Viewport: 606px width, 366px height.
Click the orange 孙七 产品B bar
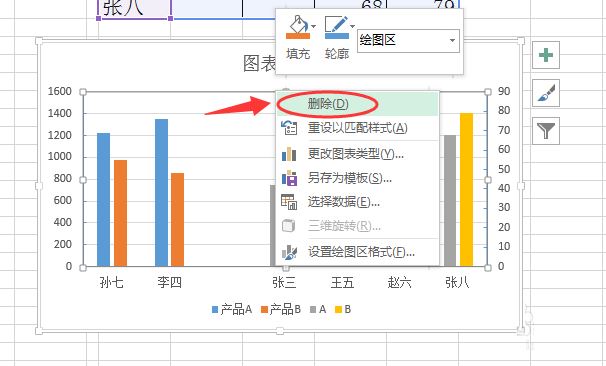click(121, 213)
